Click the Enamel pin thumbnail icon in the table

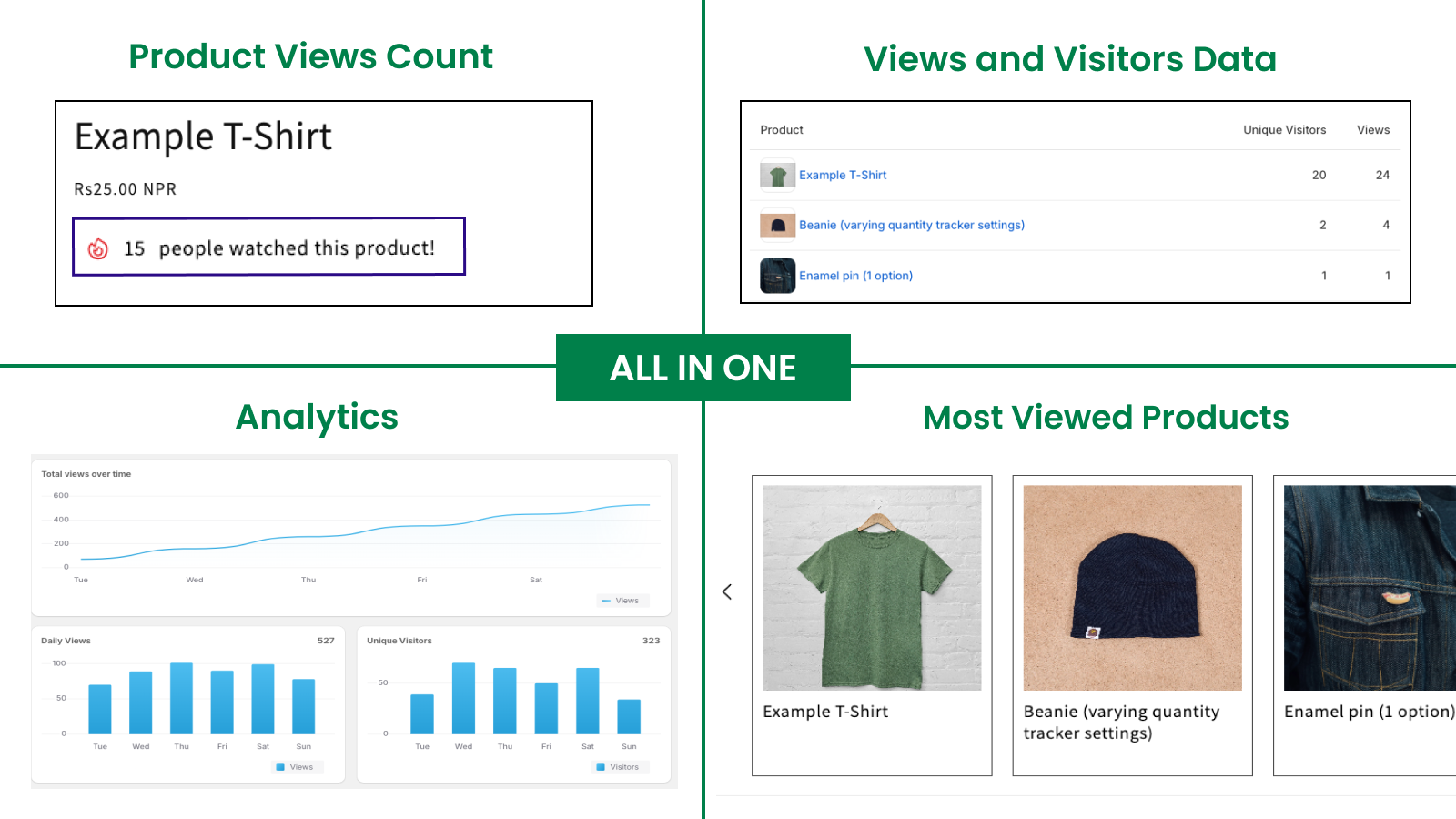coord(777,275)
